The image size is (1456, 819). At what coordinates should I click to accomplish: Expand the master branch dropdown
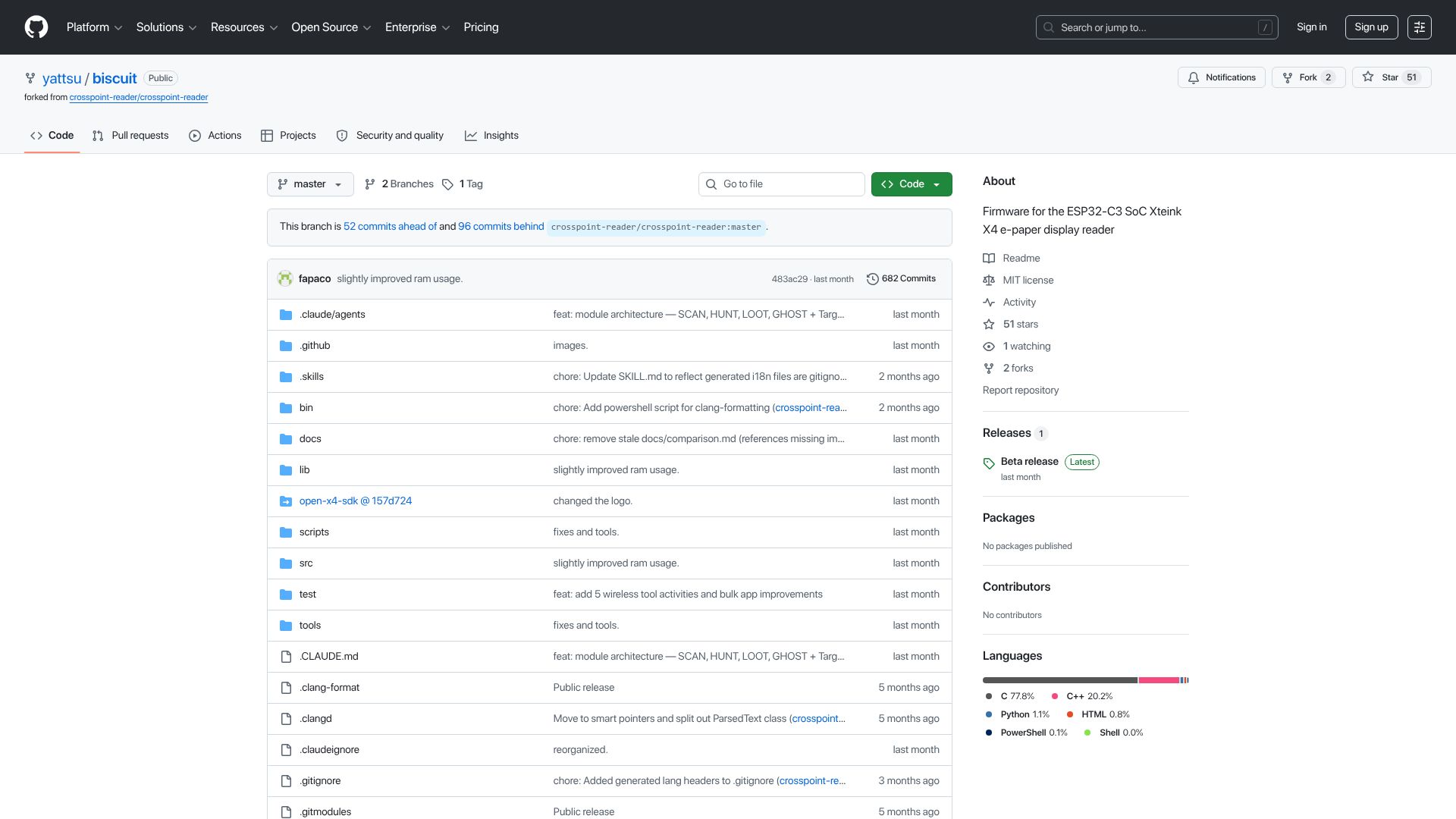[x=310, y=184]
